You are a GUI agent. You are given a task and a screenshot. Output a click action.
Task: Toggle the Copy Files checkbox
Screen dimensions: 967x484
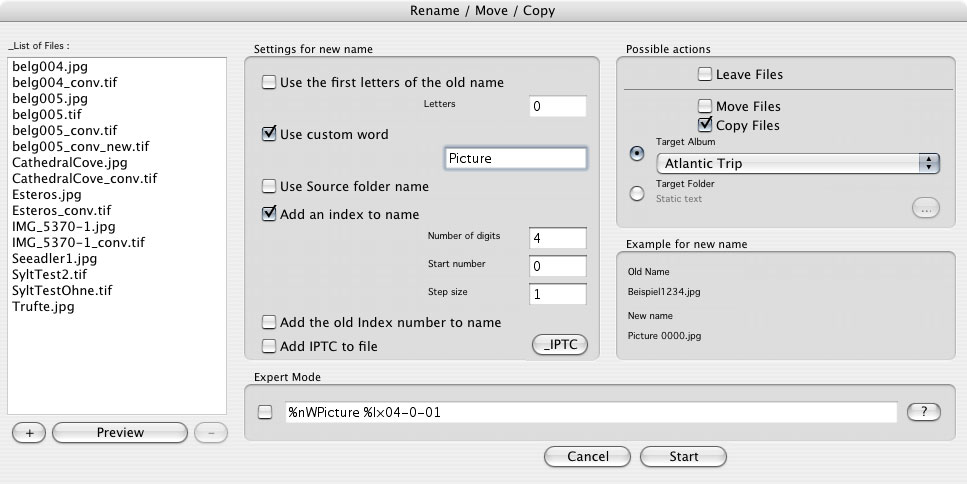pos(705,125)
